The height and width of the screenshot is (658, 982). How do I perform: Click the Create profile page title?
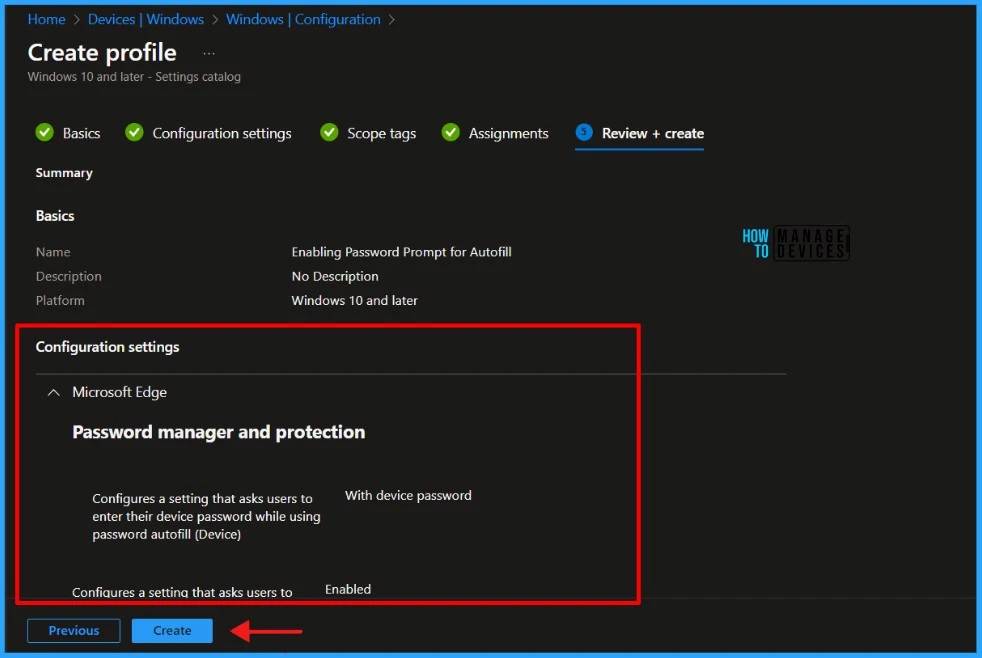pos(102,53)
